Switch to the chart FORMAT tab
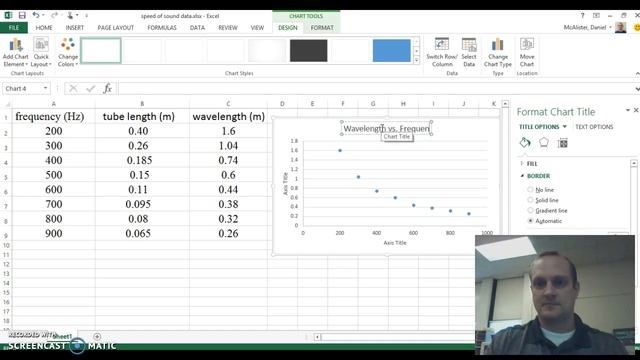The height and width of the screenshot is (360, 640). coord(322,28)
